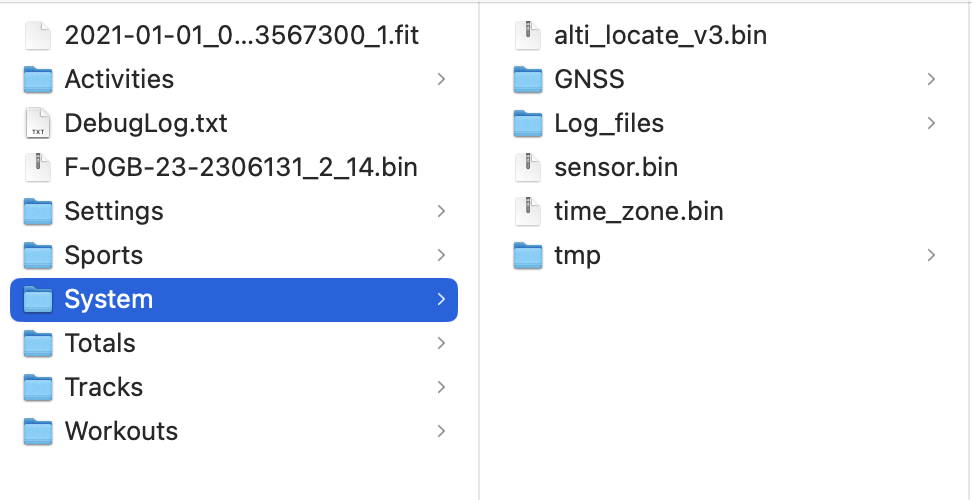The width and height of the screenshot is (972, 500).
Task: Select the sensor.bin file icon
Action: pyautogui.click(x=528, y=167)
